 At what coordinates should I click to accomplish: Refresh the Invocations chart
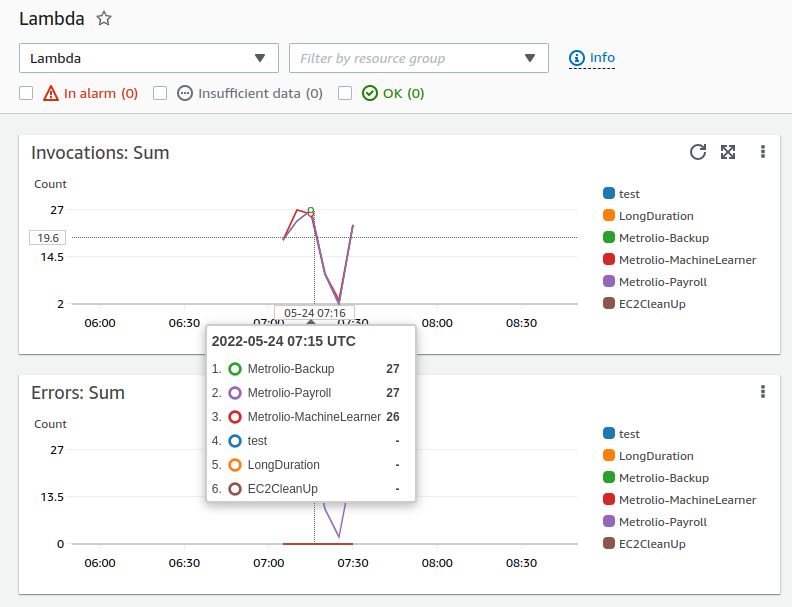pos(698,152)
